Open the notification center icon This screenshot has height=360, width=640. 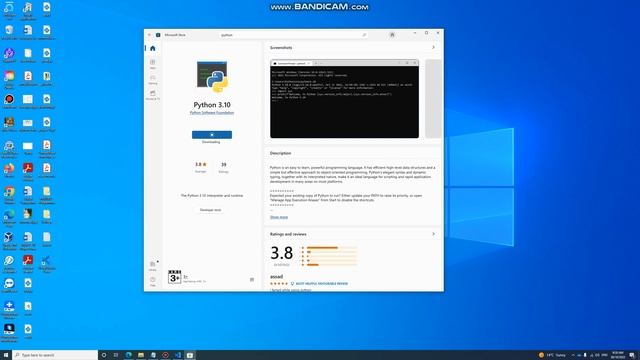[x=632, y=355]
